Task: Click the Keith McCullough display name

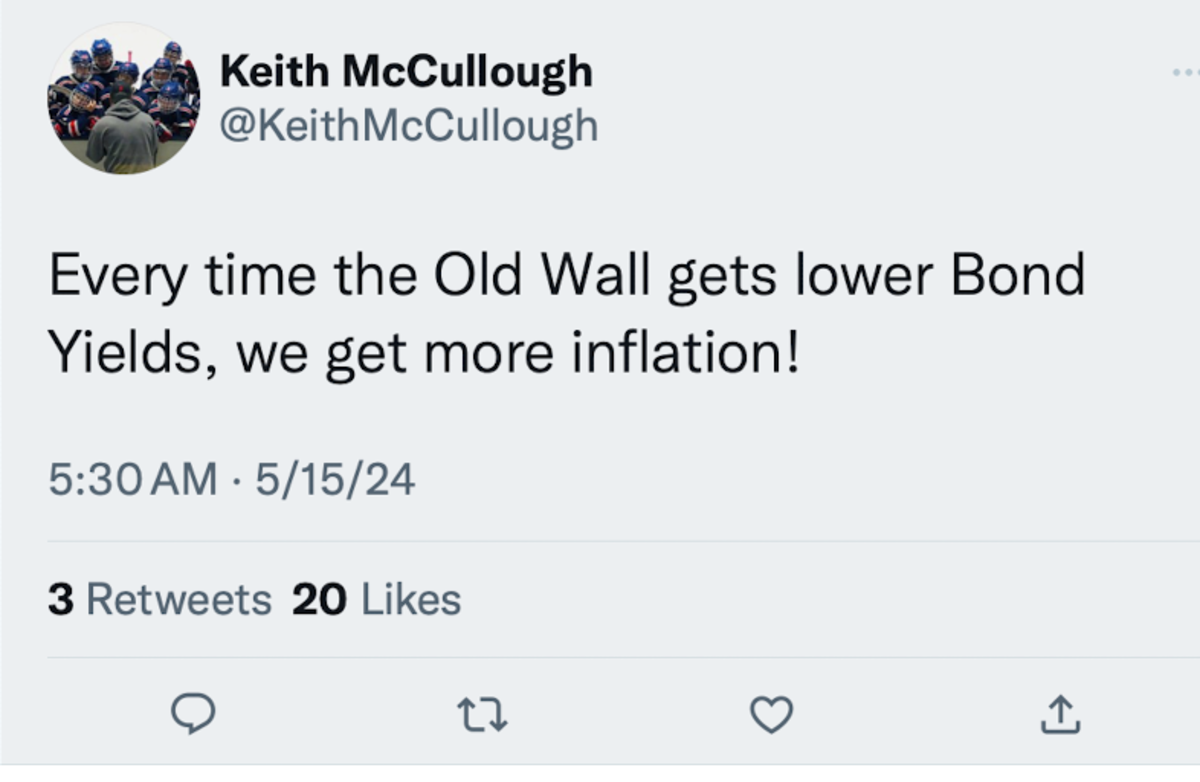Action: point(405,72)
